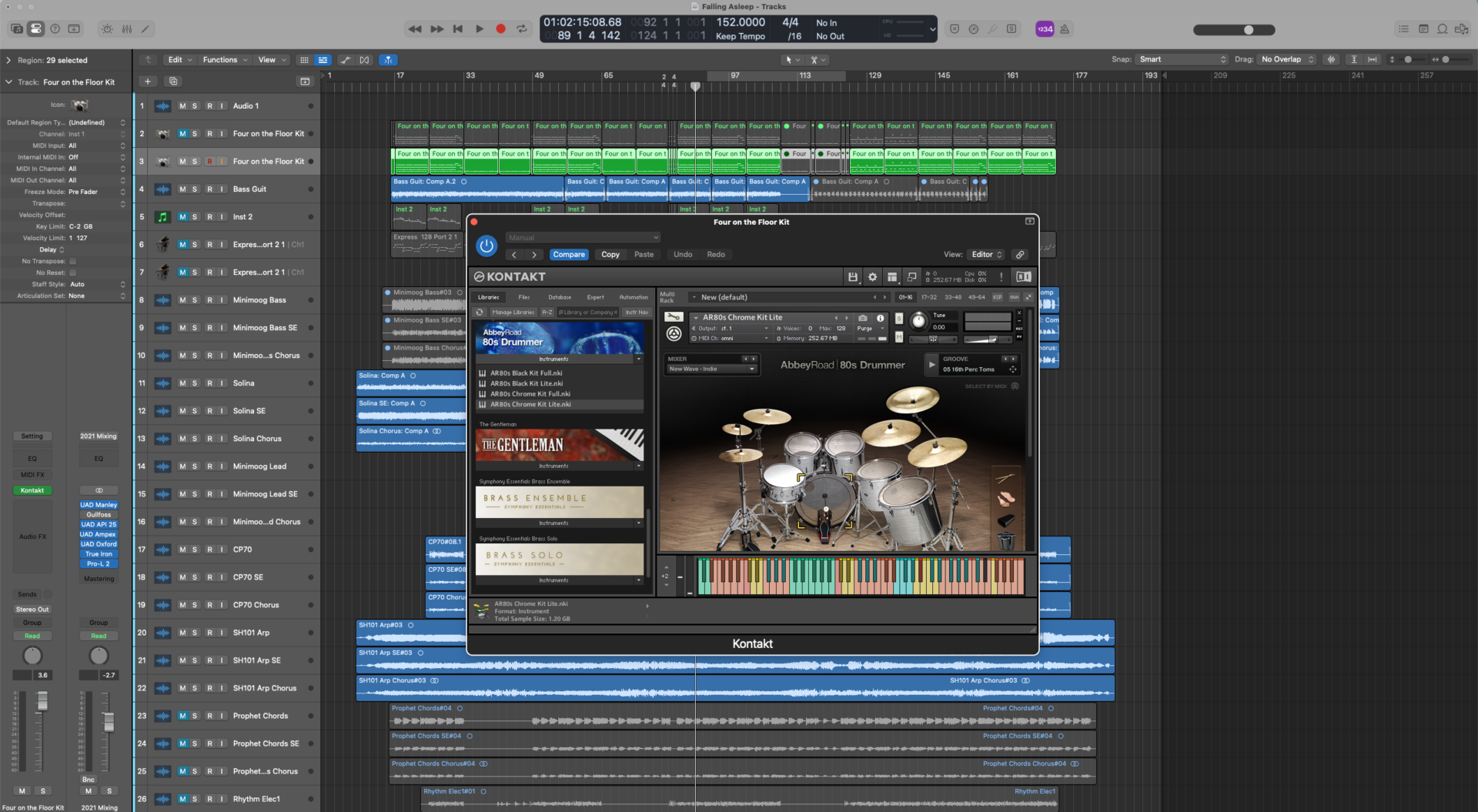Screen dimensions: 1478x812
Task: Open the Manual preset dropdown in the plugin header
Action: coord(583,237)
